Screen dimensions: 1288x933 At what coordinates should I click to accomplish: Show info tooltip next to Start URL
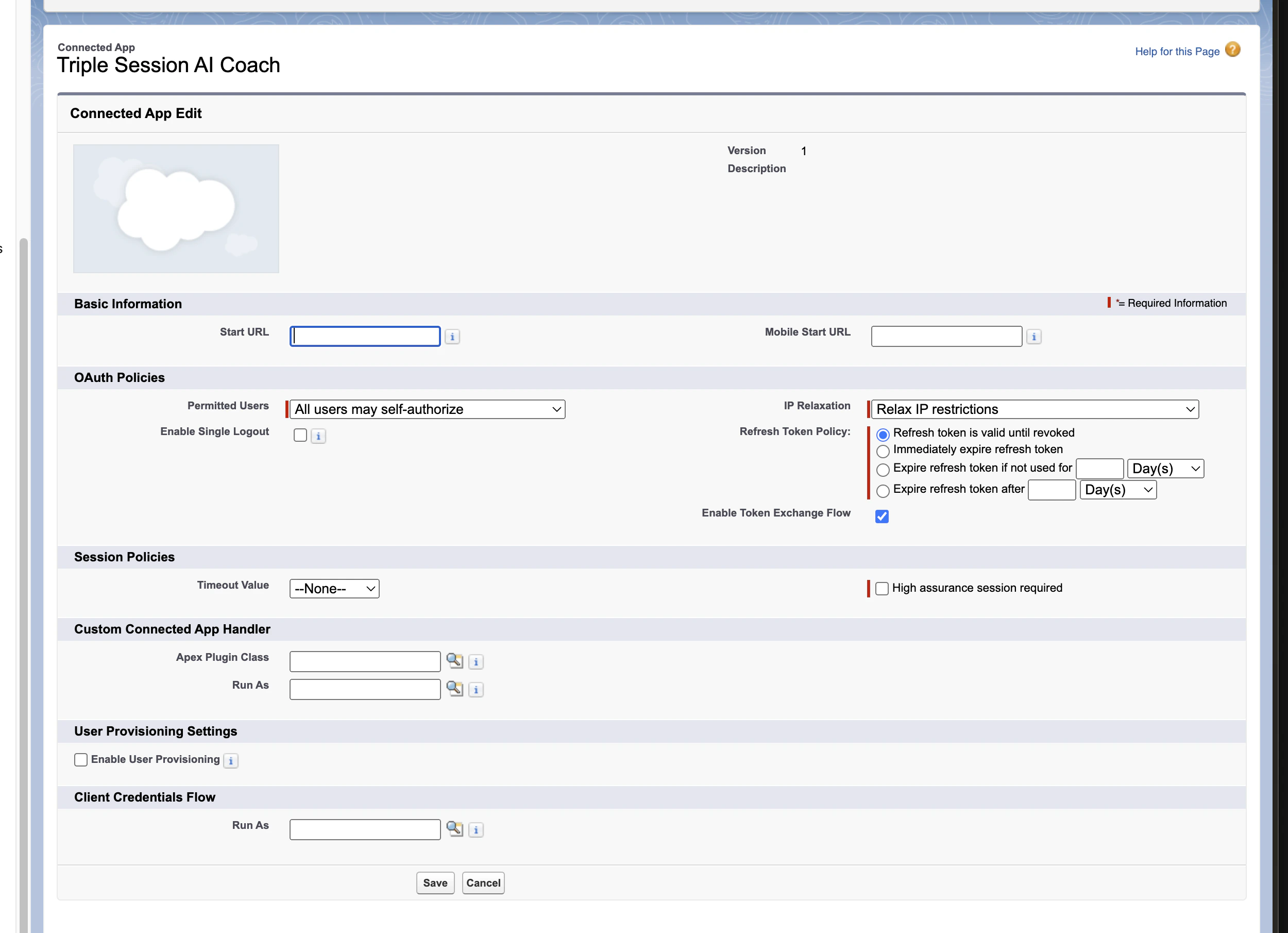pos(452,337)
